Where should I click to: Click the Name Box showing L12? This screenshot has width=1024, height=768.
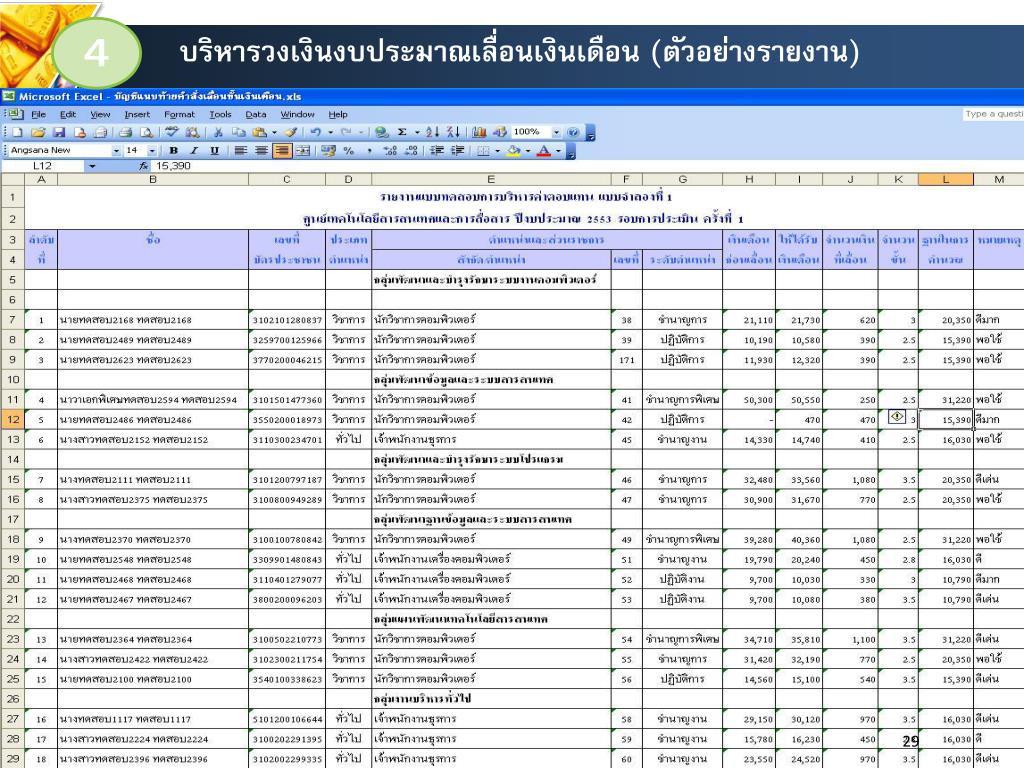43,166
